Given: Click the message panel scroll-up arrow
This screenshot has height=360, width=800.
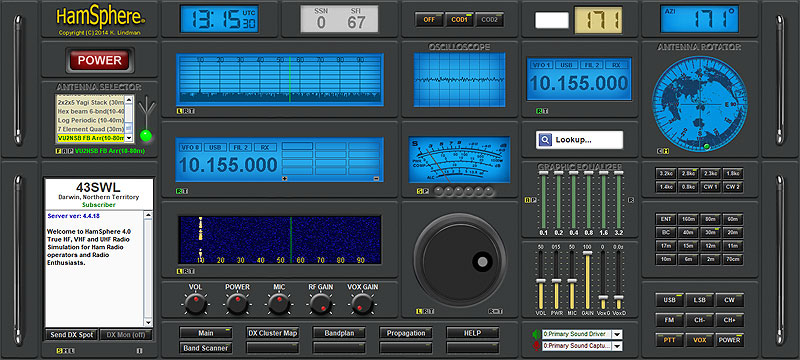Looking at the screenshot, I should [x=148, y=215].
